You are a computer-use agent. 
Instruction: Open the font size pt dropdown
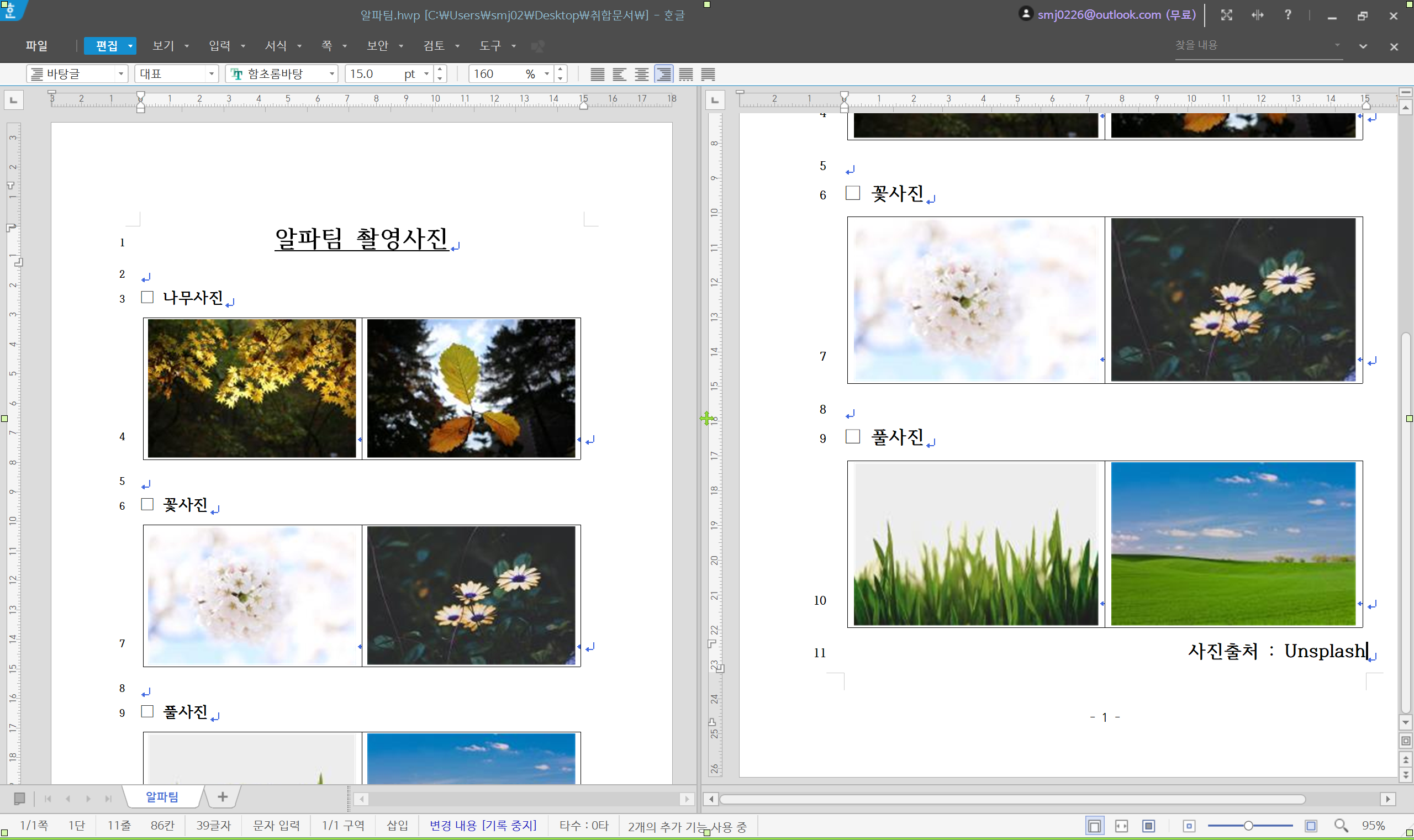[x=426, y=74]
